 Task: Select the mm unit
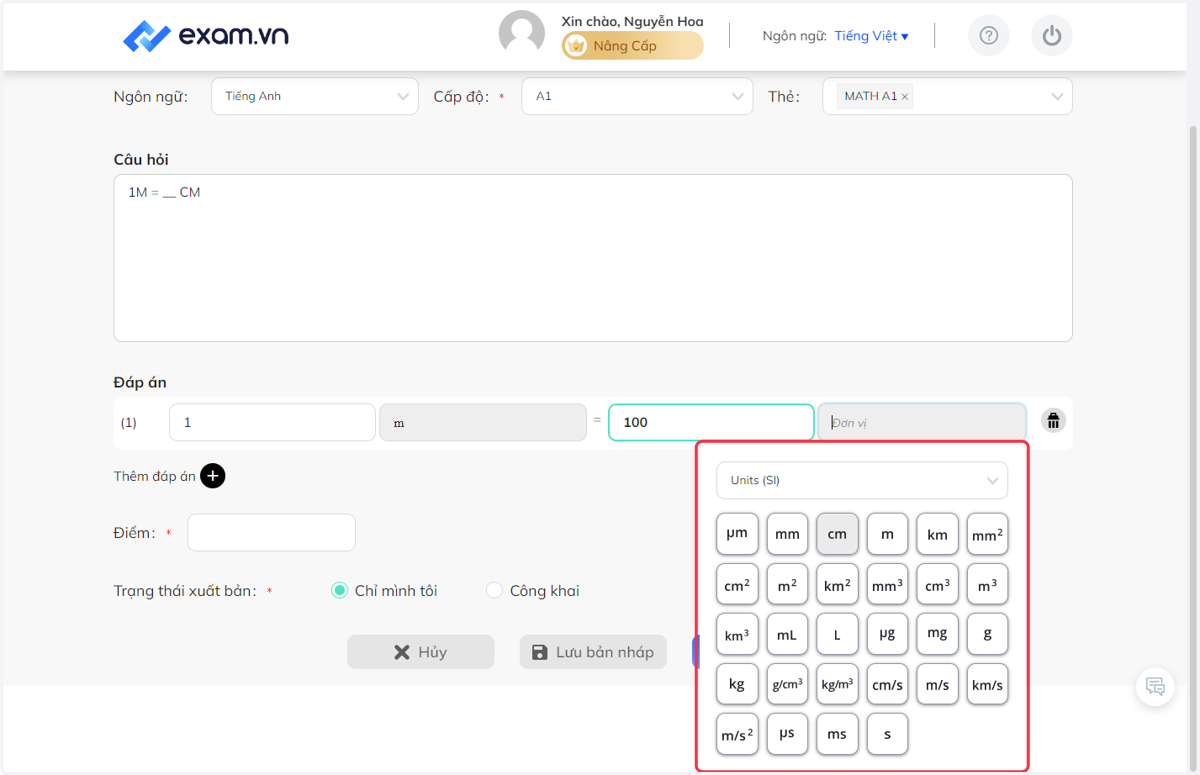tap(787, 534)
